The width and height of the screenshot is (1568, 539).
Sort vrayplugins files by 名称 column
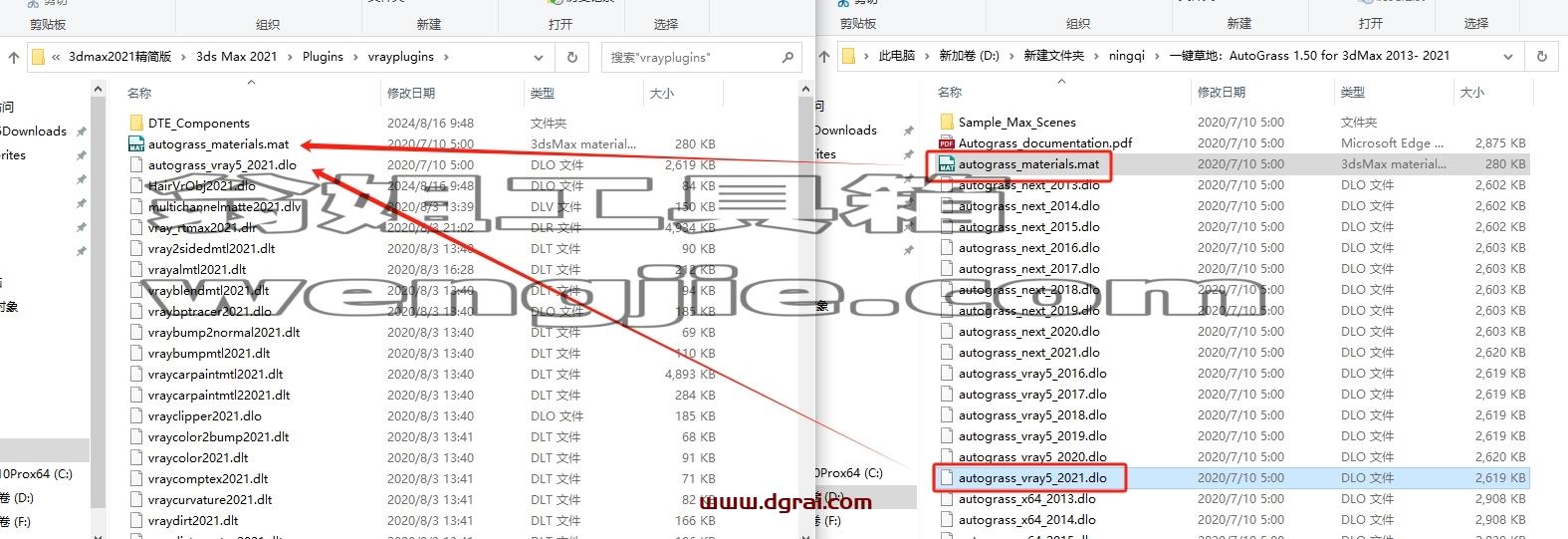pos(139,93)
